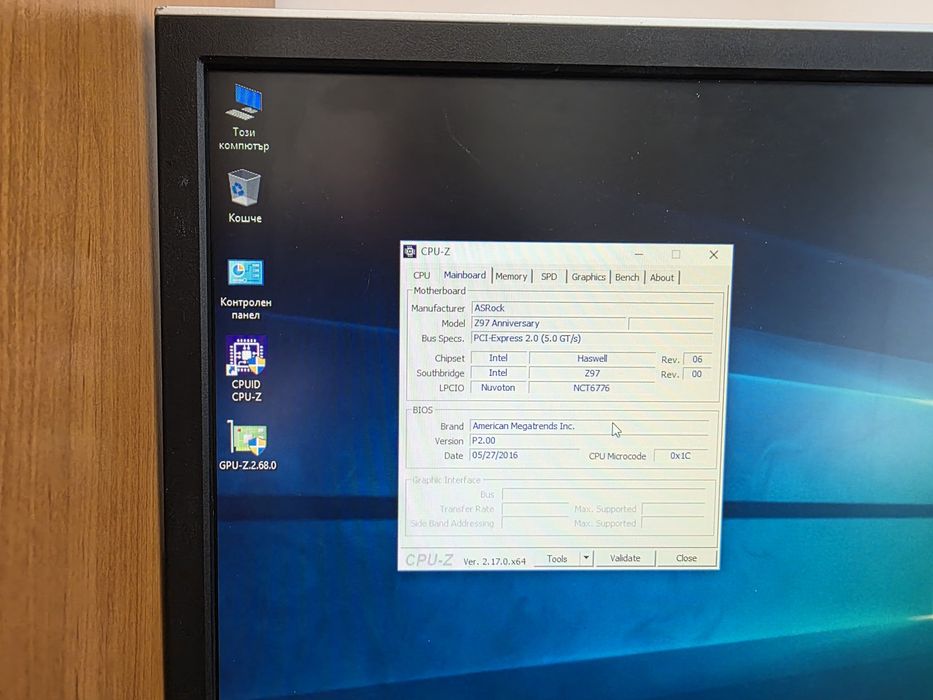This screenshot has height=700, width=933.
Task: Select the GPU-Z.2.68.0 desktop icon
Action: (x=248, y=445)
